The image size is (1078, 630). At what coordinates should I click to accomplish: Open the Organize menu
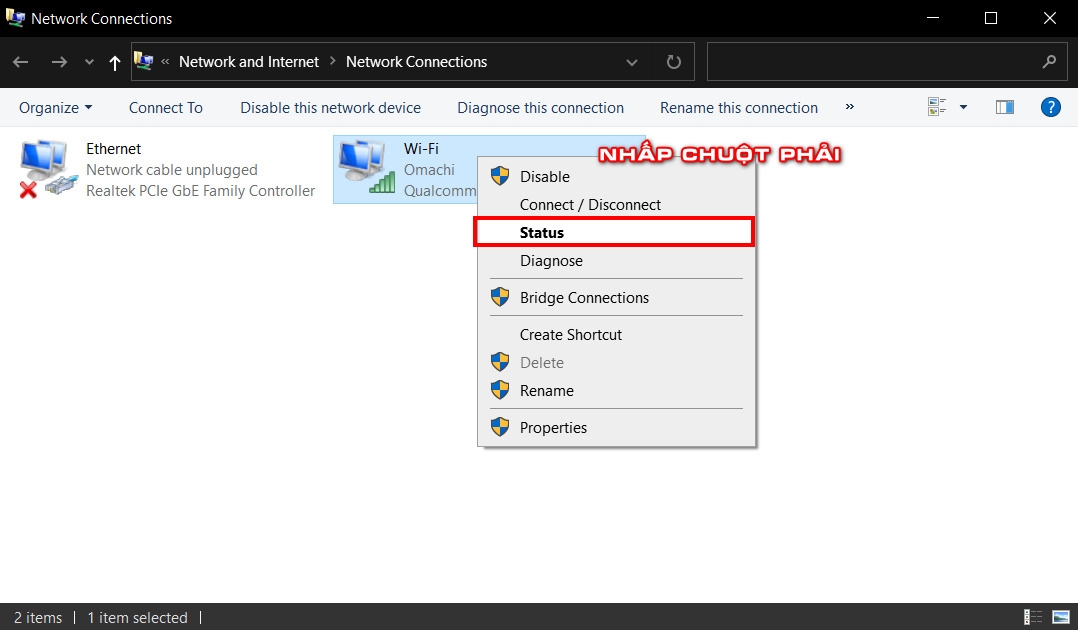[x=55, y=108]
